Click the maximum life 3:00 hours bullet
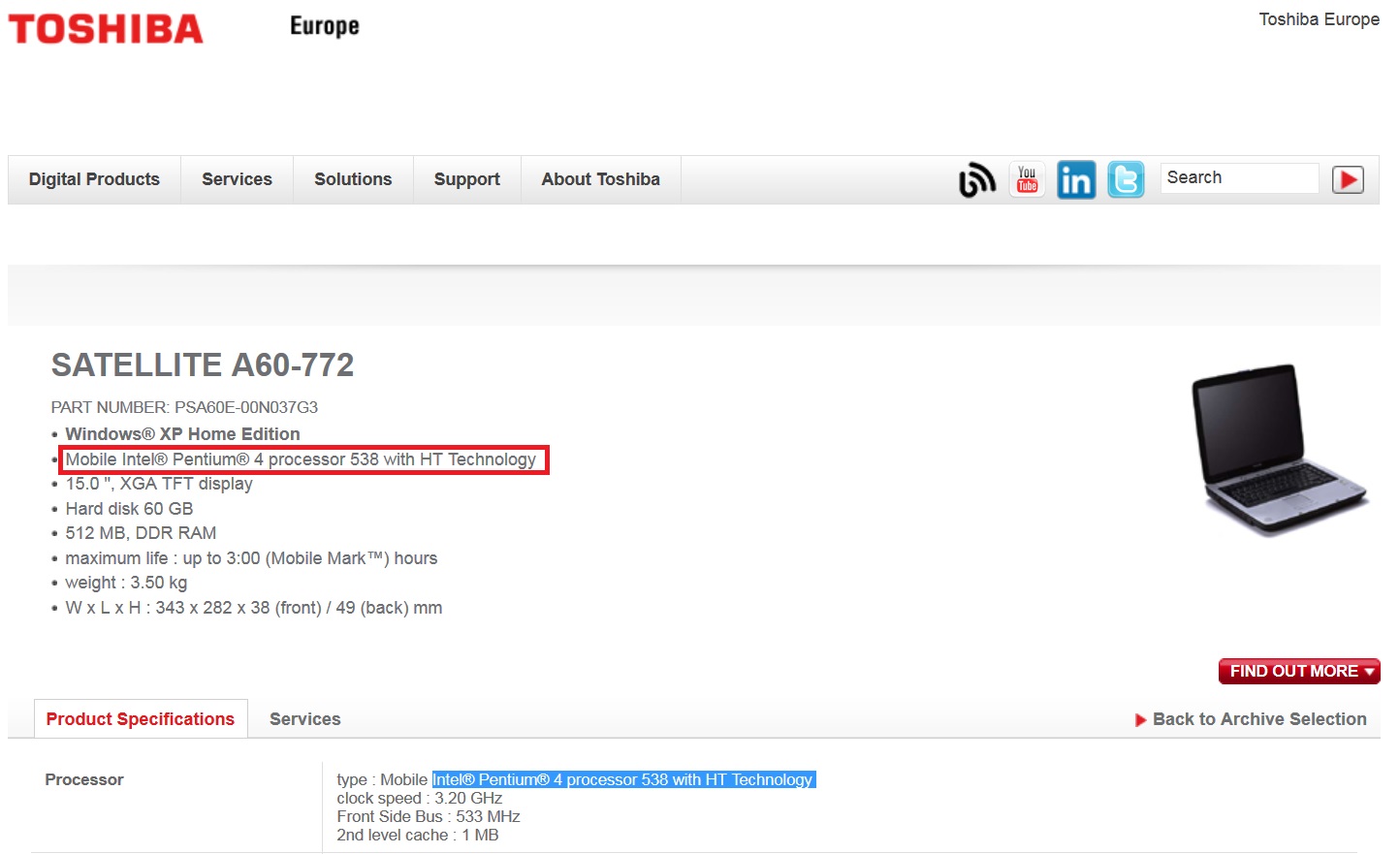 [251, 558]
